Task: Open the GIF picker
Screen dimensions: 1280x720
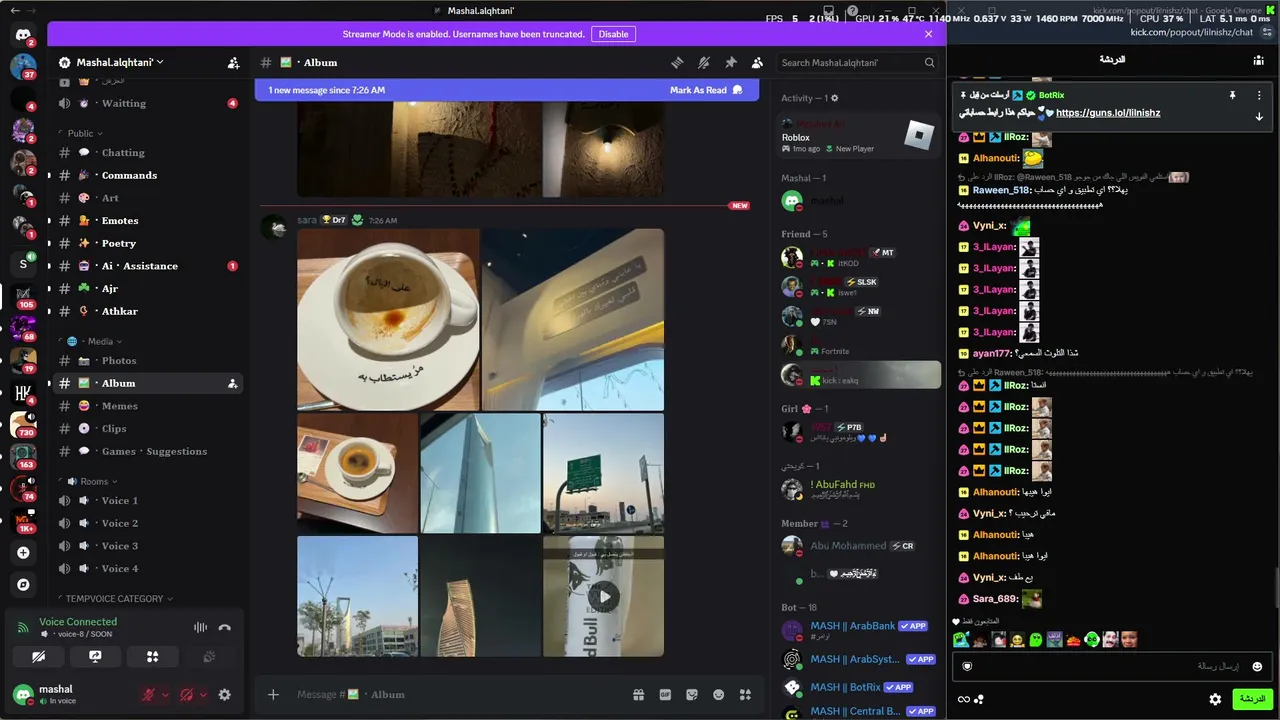Action: pos(665,695)
